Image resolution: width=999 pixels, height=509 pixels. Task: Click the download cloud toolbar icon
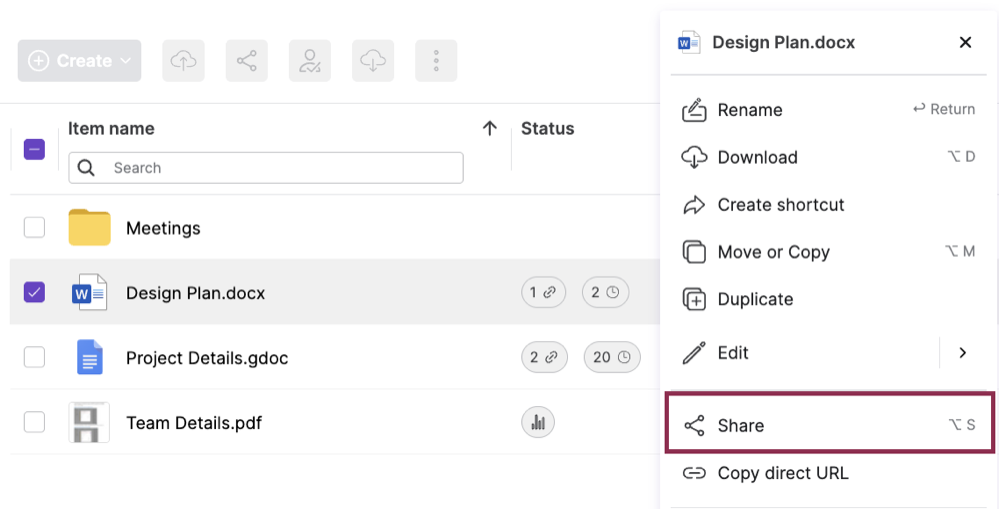point(373,61)
